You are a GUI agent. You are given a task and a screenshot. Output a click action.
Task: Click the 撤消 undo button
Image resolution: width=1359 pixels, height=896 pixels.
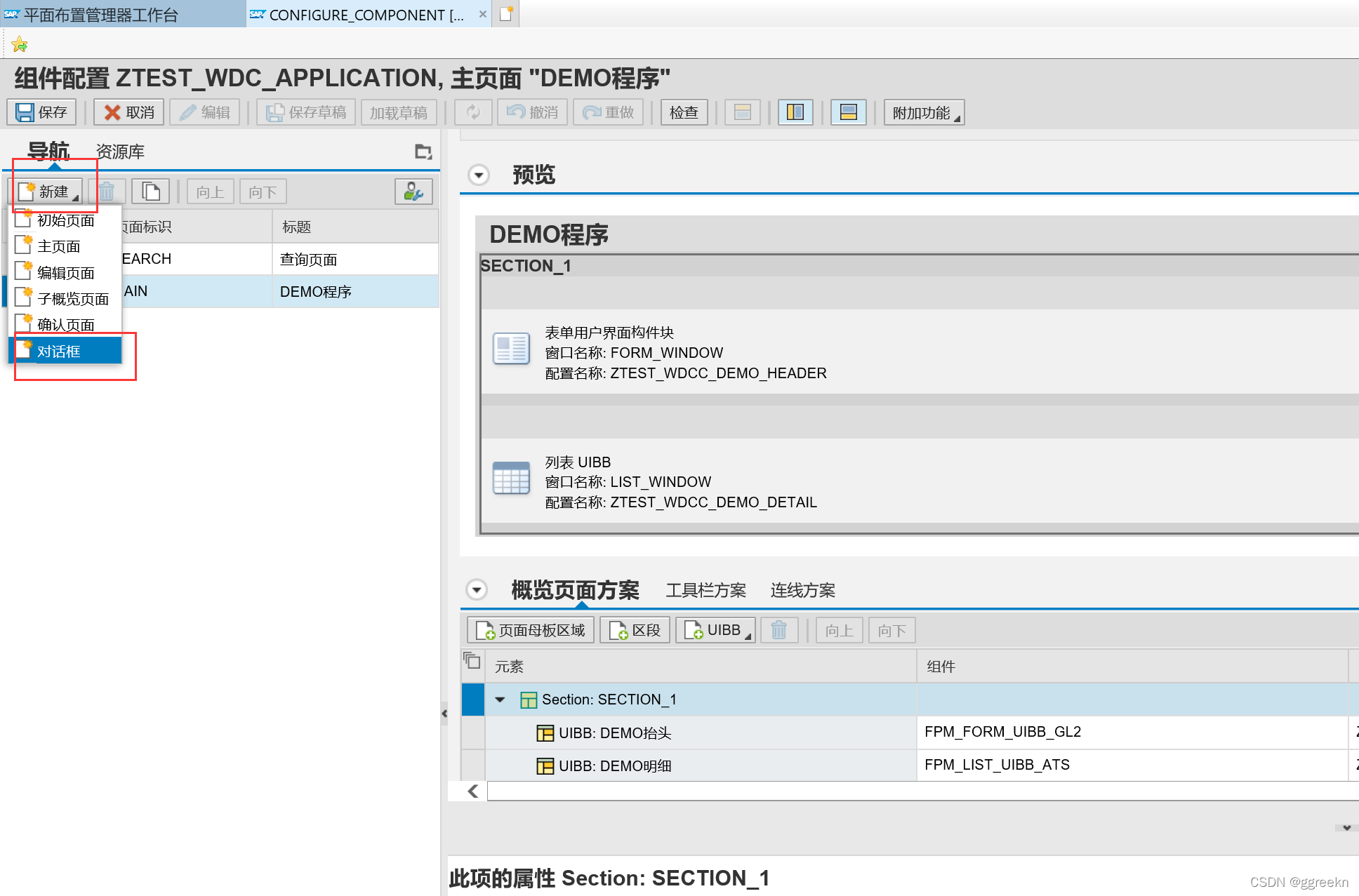(532, 112)
